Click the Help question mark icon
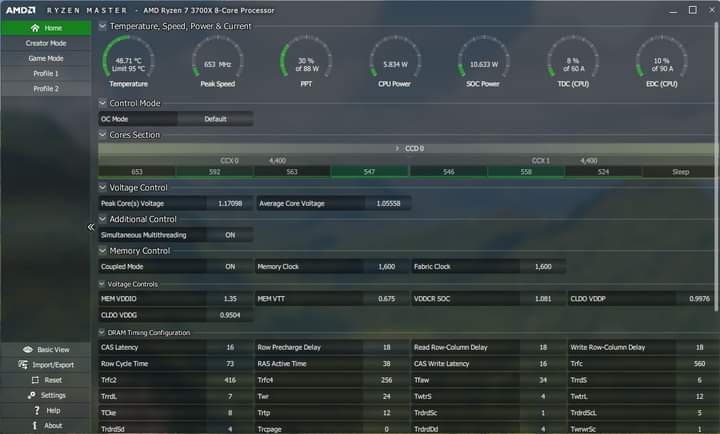This screenshot has width=720, height=434. click(x=37, y=410)
